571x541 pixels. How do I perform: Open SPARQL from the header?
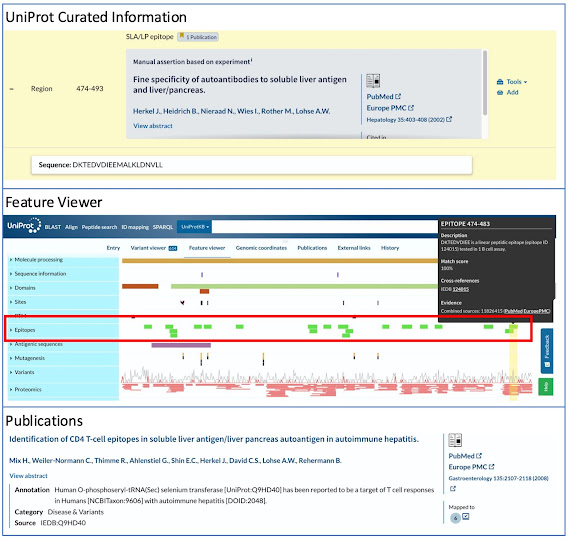click(x=163, y=227)
